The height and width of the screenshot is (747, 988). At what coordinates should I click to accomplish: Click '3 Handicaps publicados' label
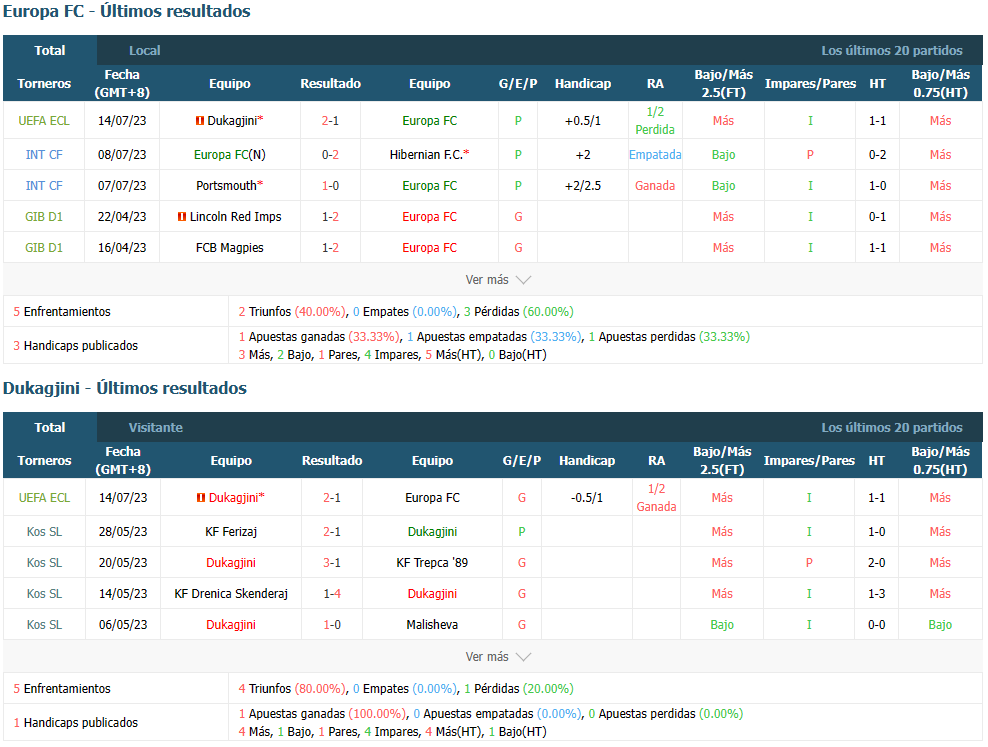click(76, 346)
